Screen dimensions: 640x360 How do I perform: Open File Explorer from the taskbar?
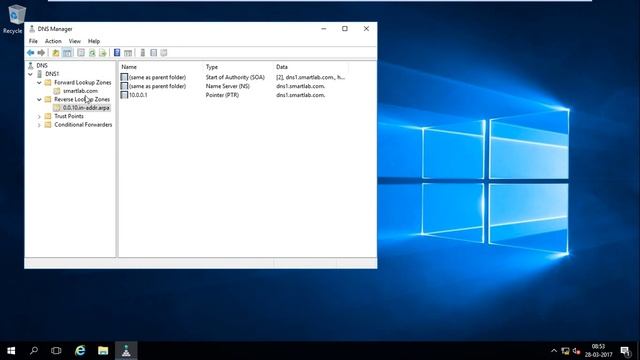[x=103, y=351]
